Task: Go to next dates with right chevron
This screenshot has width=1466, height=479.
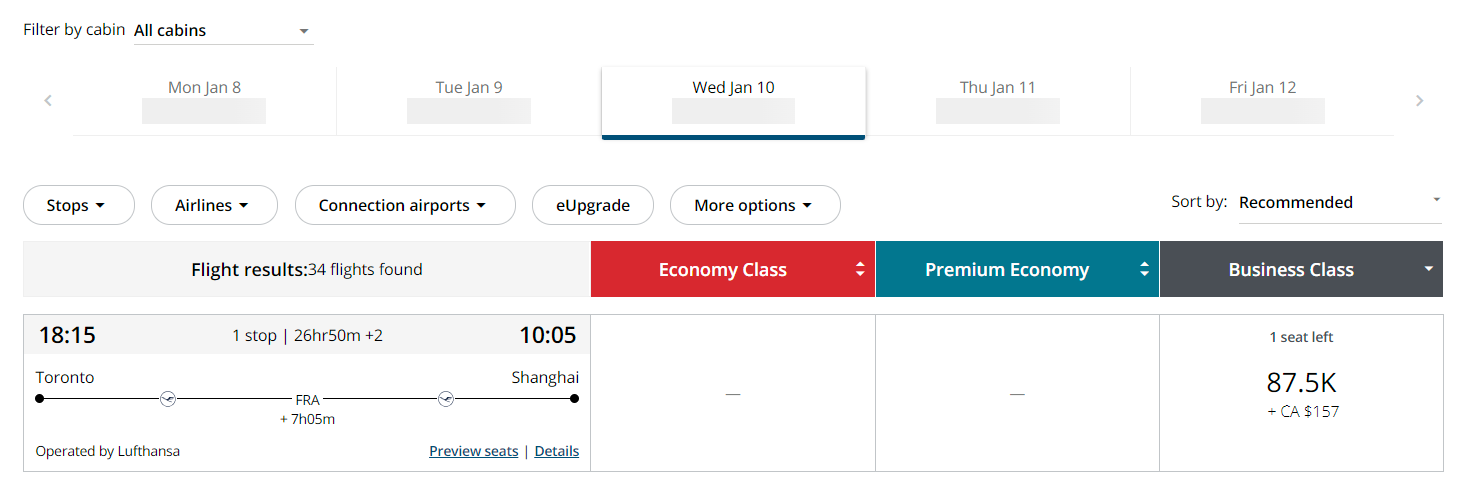Action: click(1419, 101)
